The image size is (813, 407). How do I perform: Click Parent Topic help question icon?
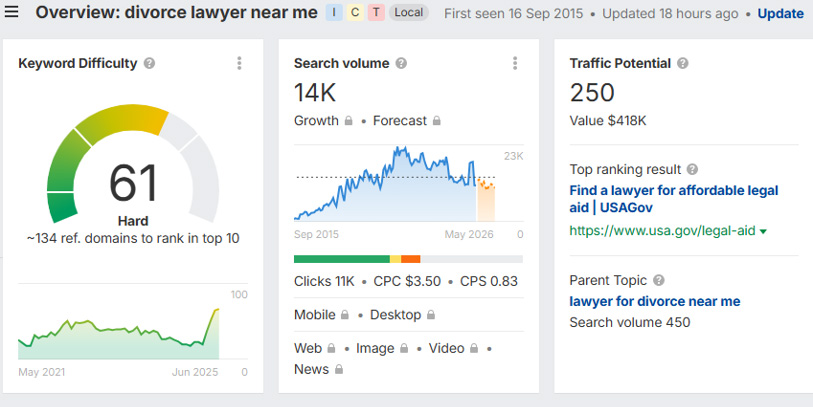[658, 280]
